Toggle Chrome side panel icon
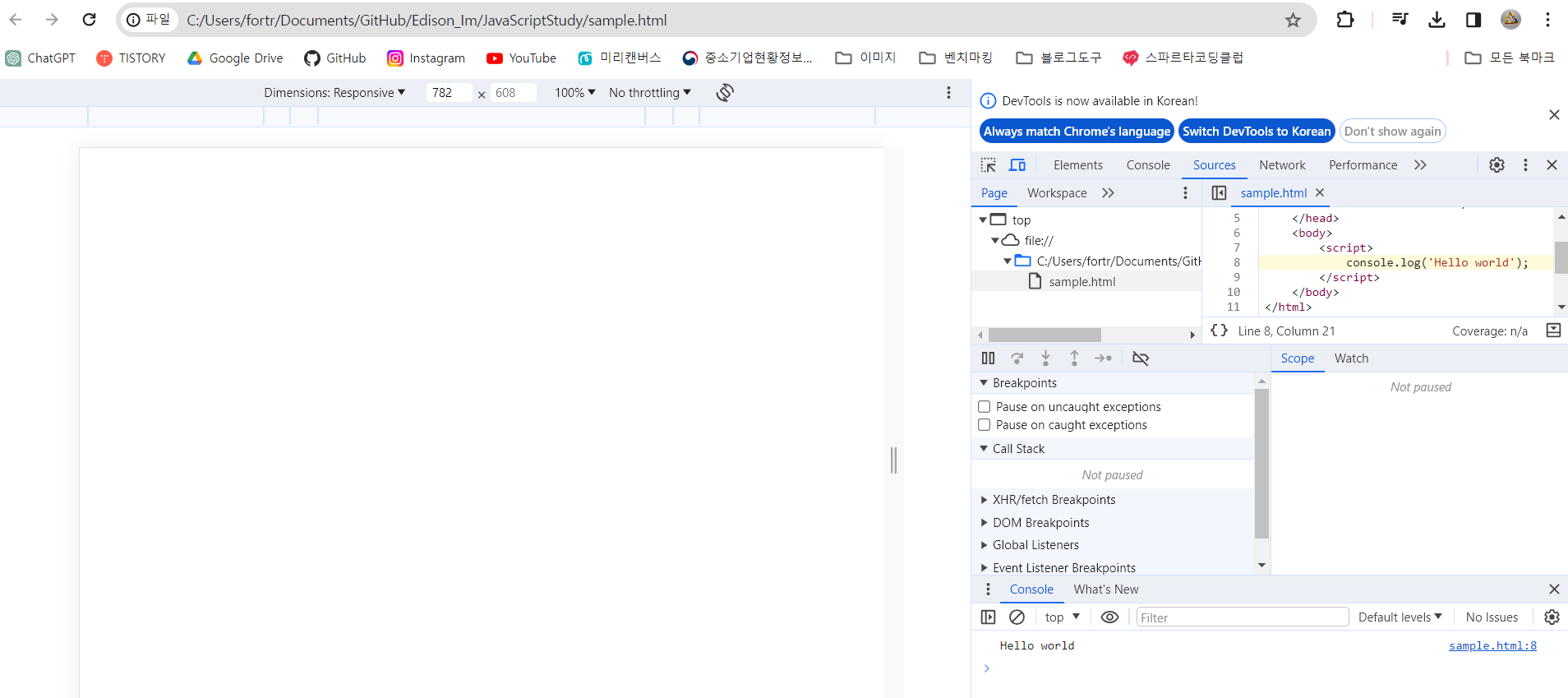The image size is (1568, 698). coord(1473,20)
